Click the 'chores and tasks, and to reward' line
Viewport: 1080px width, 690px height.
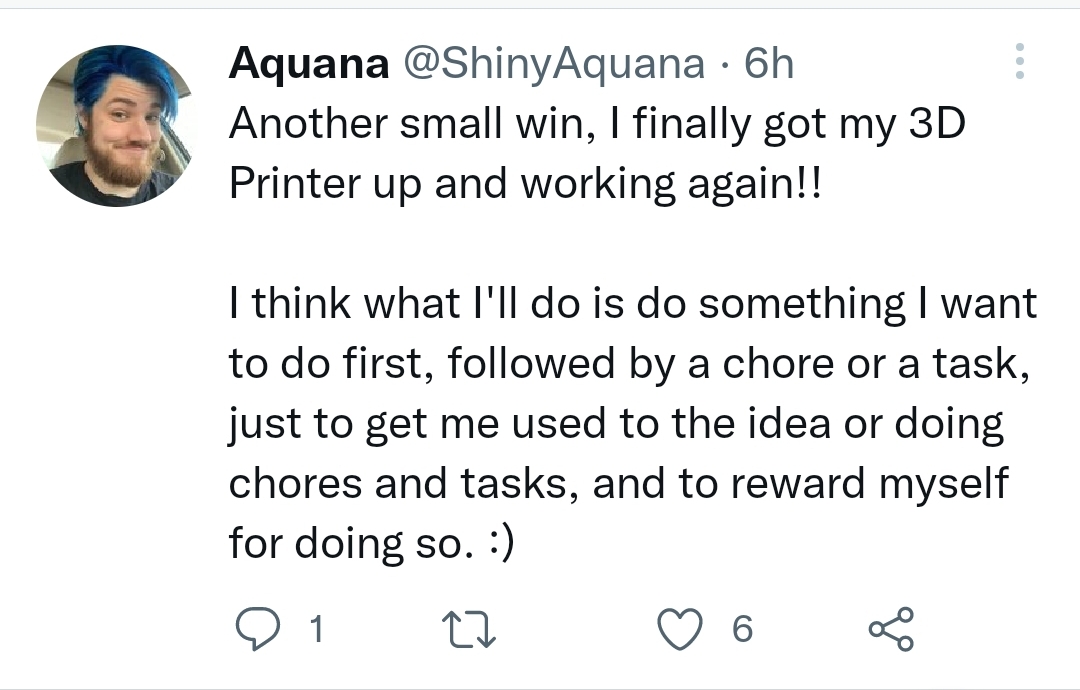[x=619, y=484]
